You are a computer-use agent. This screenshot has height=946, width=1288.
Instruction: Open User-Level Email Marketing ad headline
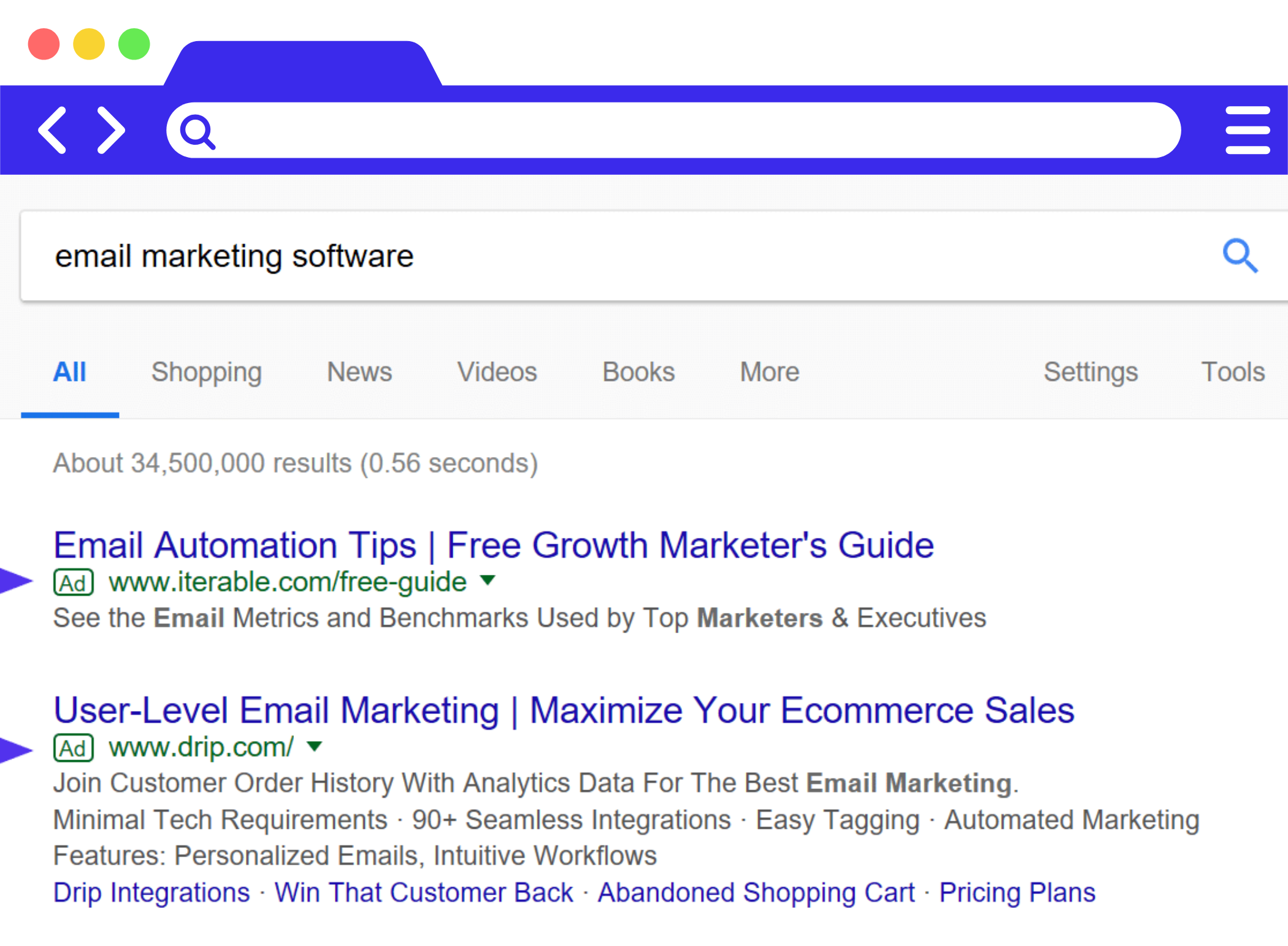click(564, 710)
